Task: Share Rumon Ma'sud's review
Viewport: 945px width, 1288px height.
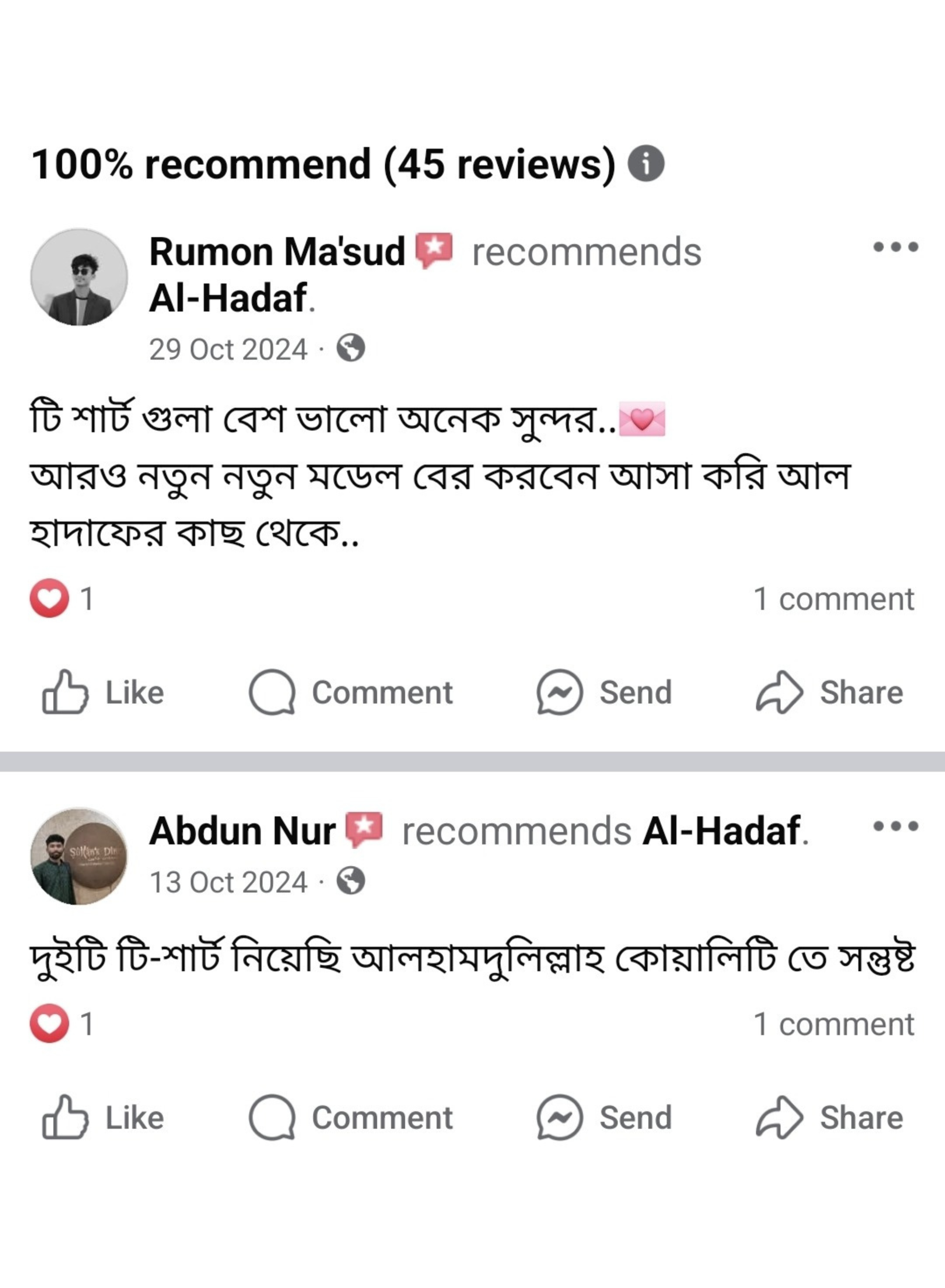Action: pos(829,693)
